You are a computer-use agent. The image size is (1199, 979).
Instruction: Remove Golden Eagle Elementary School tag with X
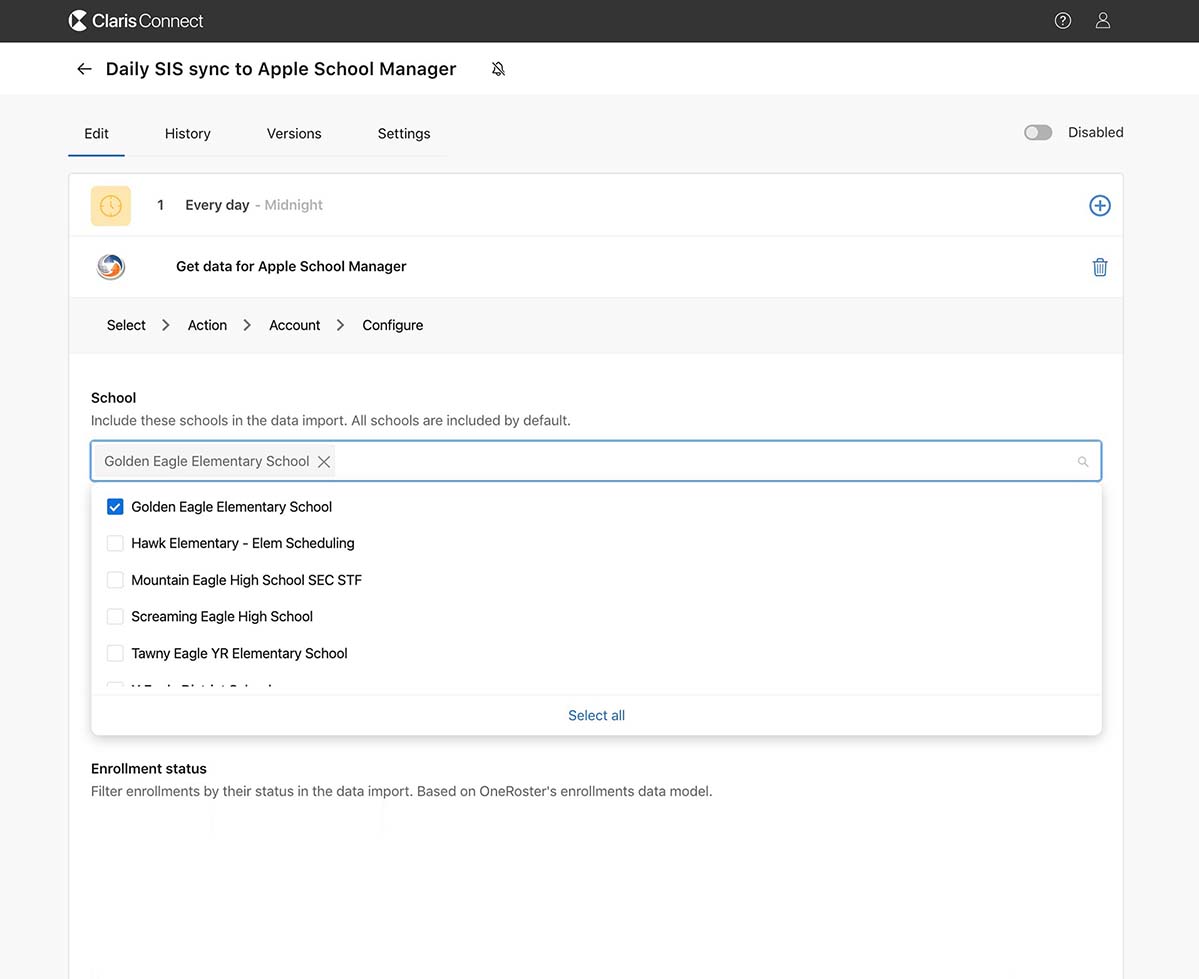[x=324, y=461]
